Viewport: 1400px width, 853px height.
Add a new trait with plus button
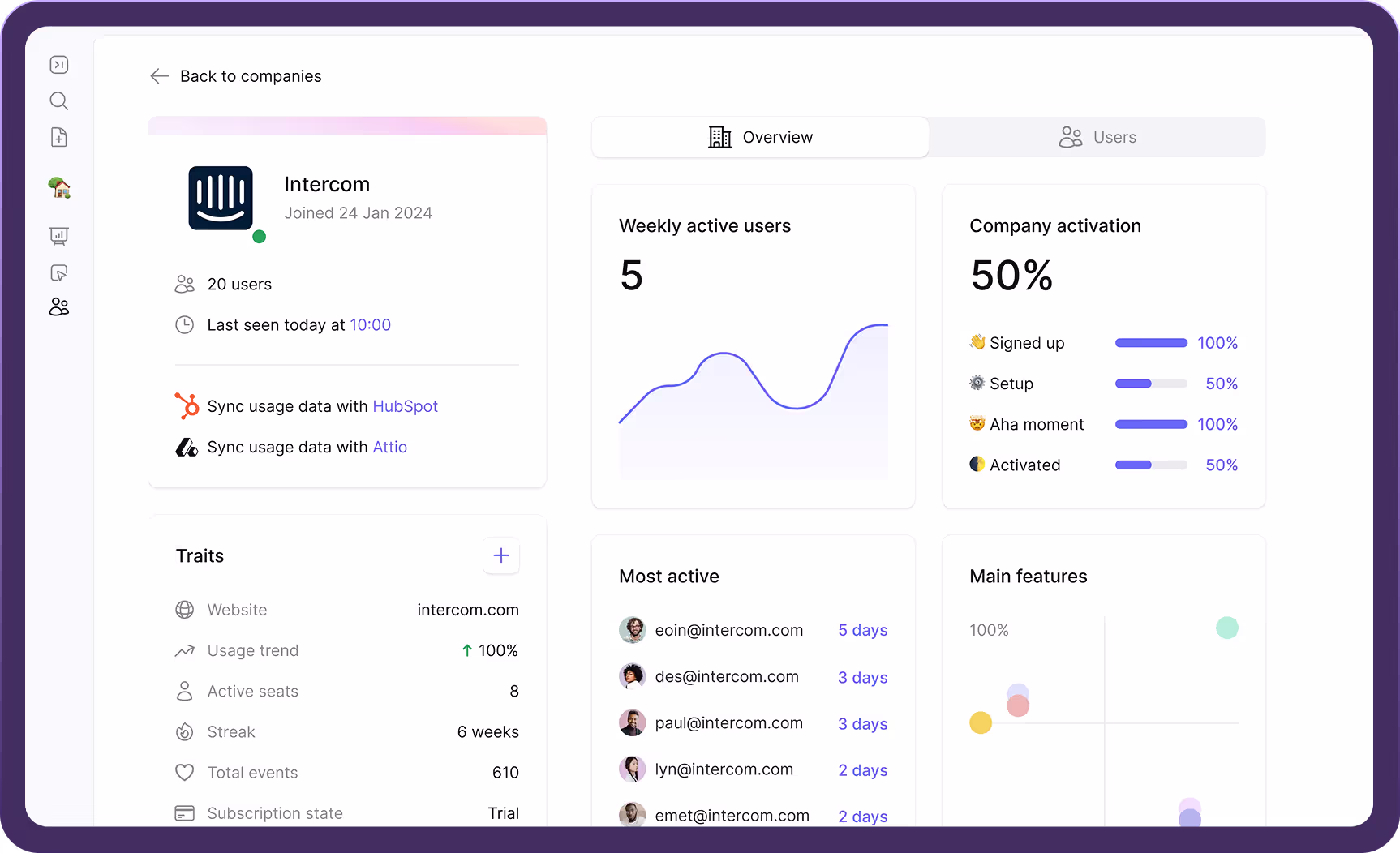501,555
